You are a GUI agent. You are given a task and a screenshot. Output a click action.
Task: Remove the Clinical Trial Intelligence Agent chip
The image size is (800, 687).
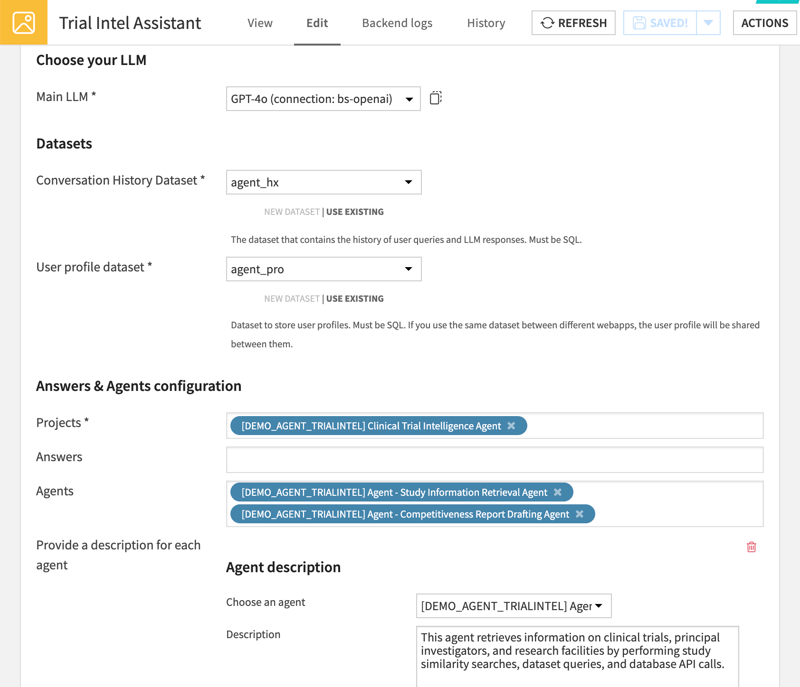point(511,425)
